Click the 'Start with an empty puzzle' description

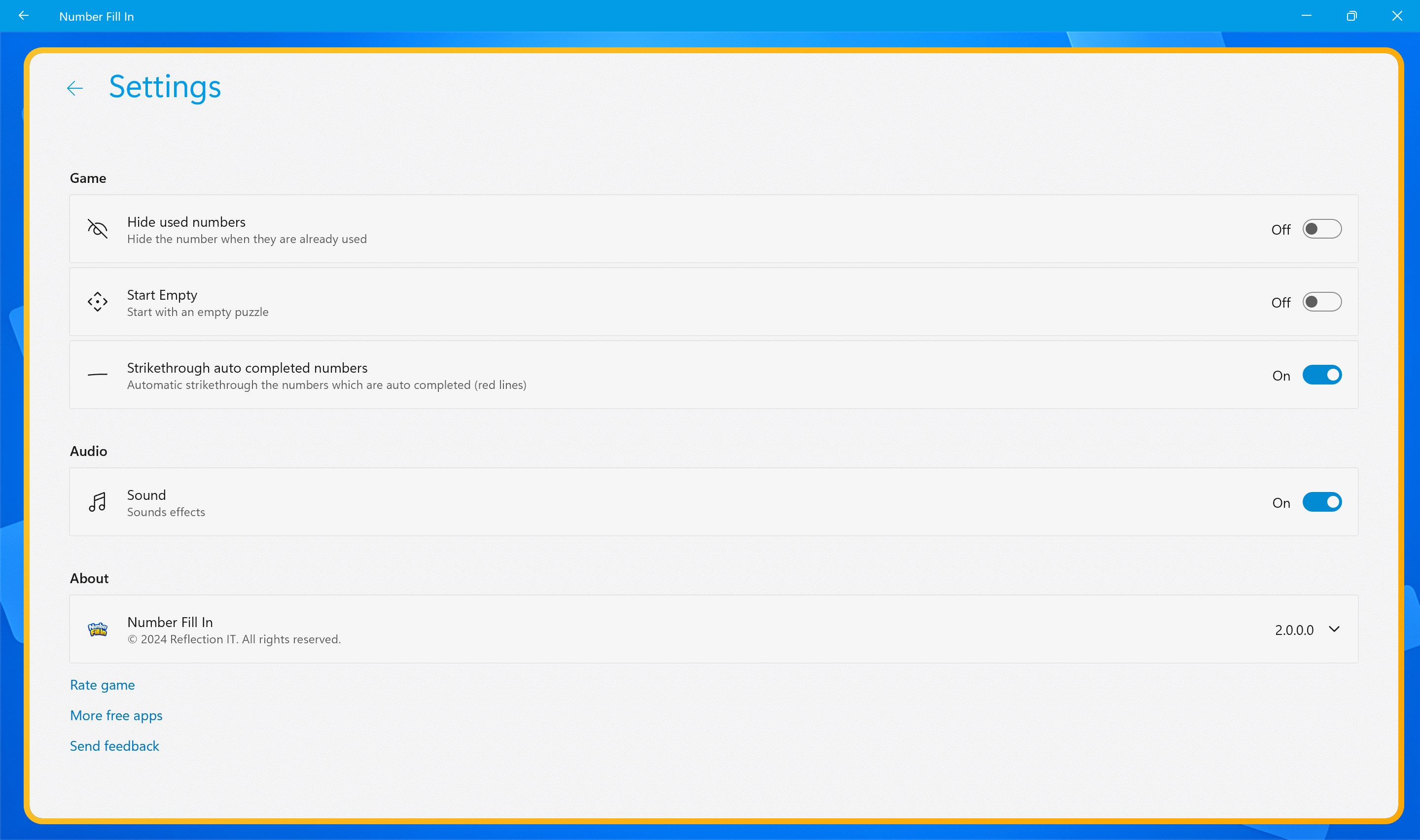coord(198,312)
